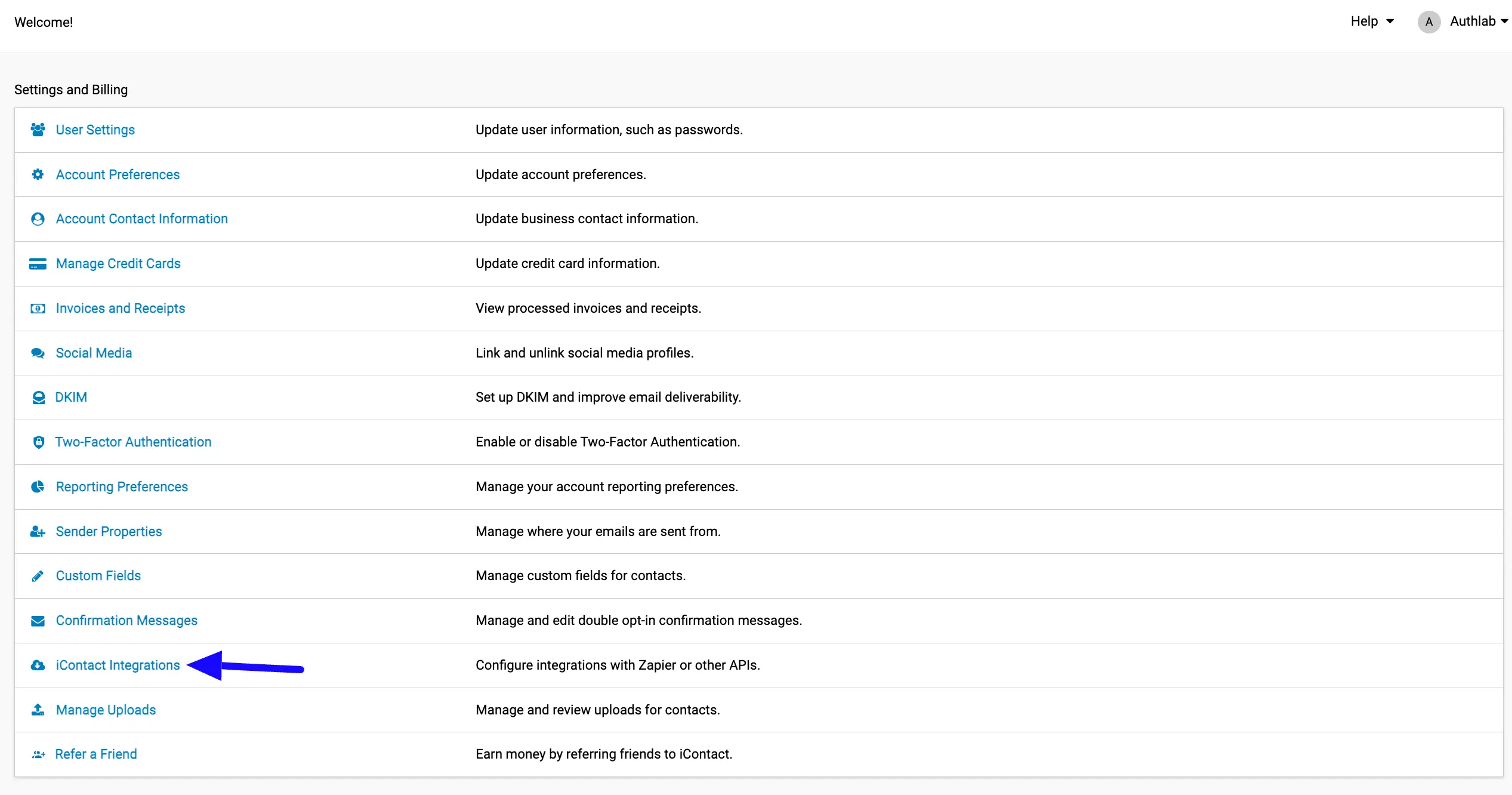The height and width of the screenshot is (795, 1512).
Task: Open iContact Integrations link
Action: (x=118, y=665)
